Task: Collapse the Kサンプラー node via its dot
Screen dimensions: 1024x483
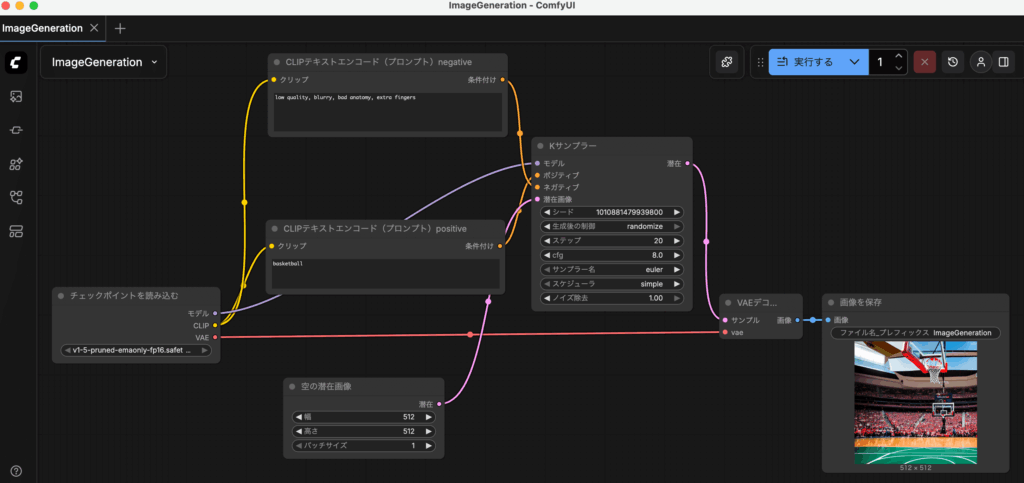Action: point(540,146)
